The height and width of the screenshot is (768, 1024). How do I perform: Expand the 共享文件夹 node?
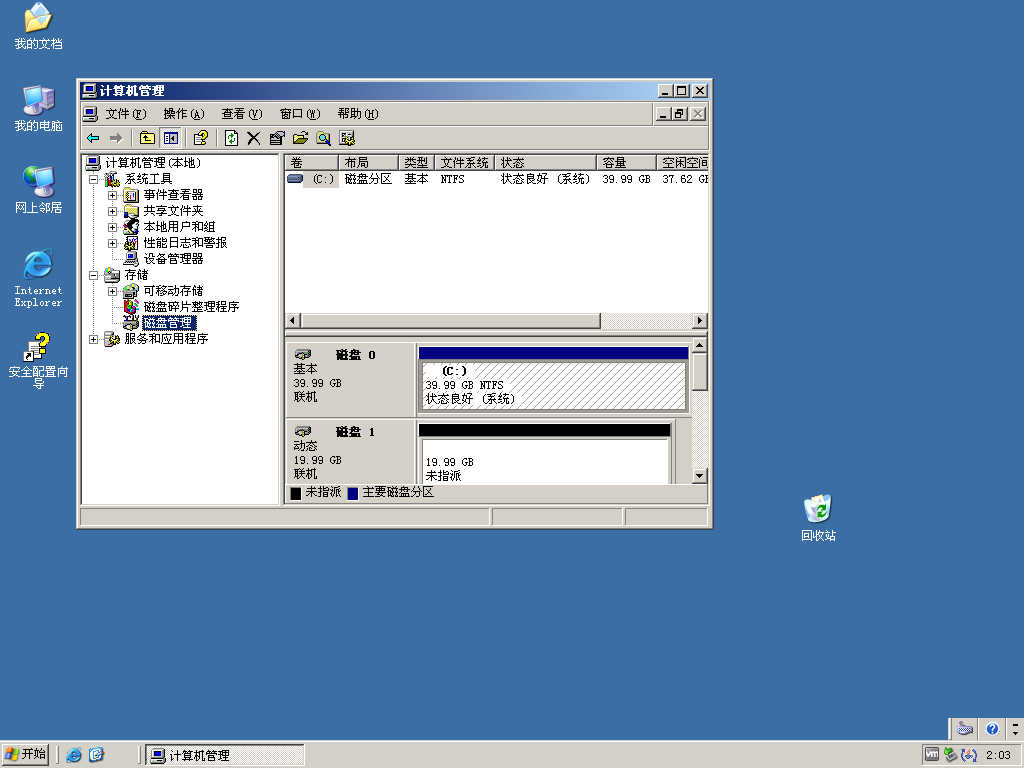(x=112, y=211)
